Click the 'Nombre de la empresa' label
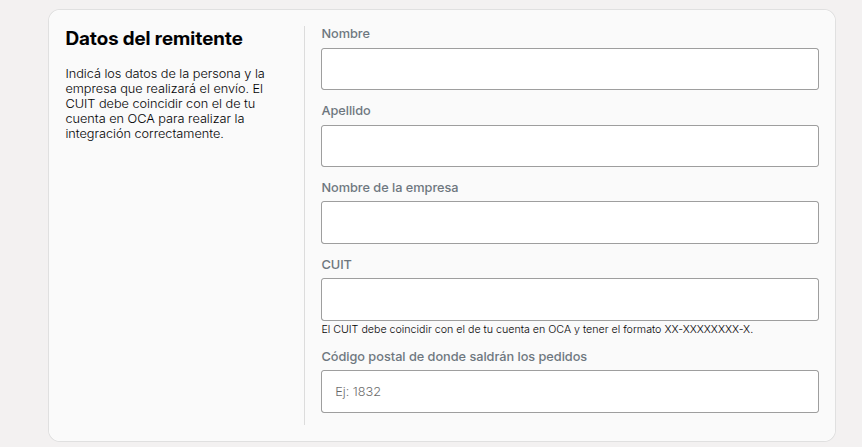This screenshot has height=447, width=862. coord(390,187)
